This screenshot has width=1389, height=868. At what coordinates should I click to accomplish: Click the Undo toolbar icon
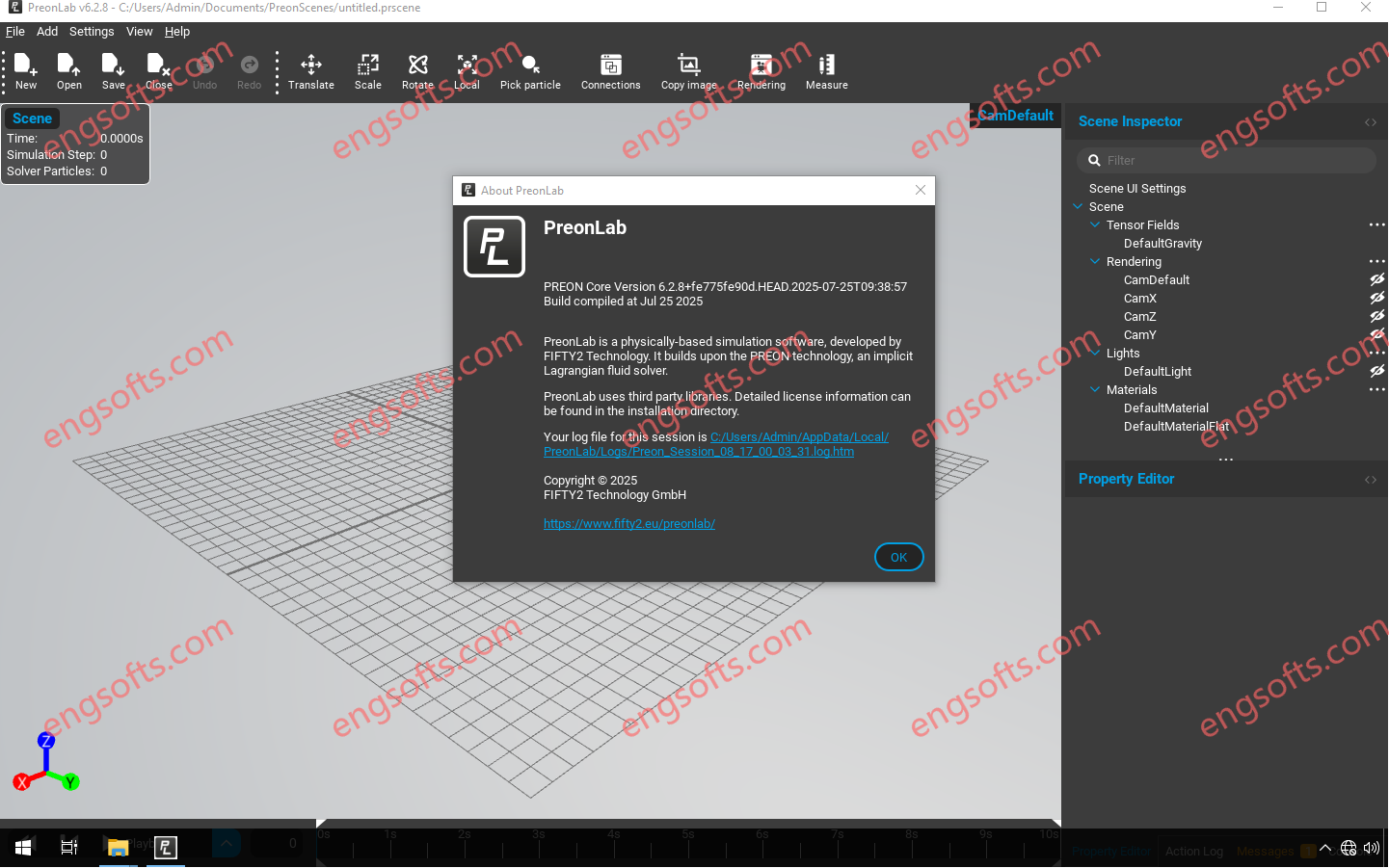(x=205, y=71)
